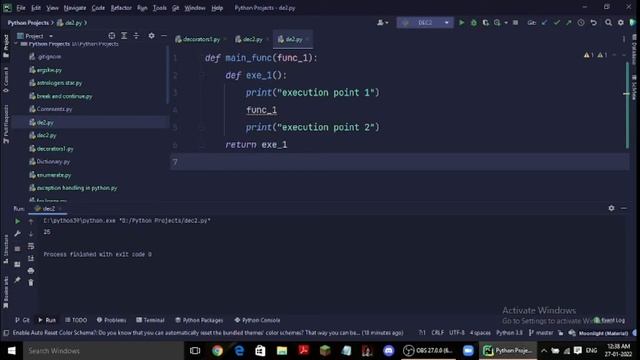Run the DEC2 configuration with green play button

462,23
